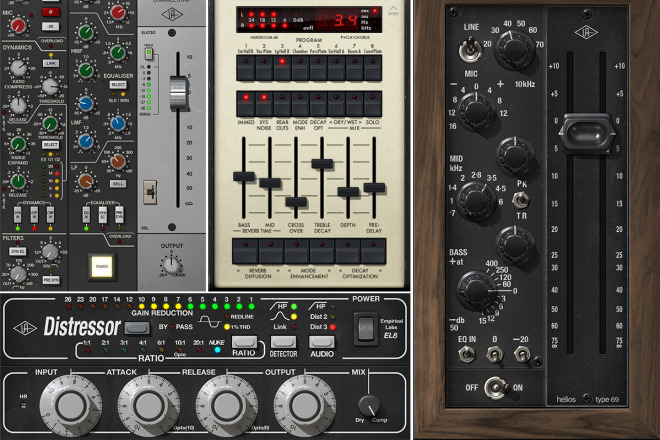
Task: Flip the Helios LINE/MIC toggle switch
Action: (470, 50)
